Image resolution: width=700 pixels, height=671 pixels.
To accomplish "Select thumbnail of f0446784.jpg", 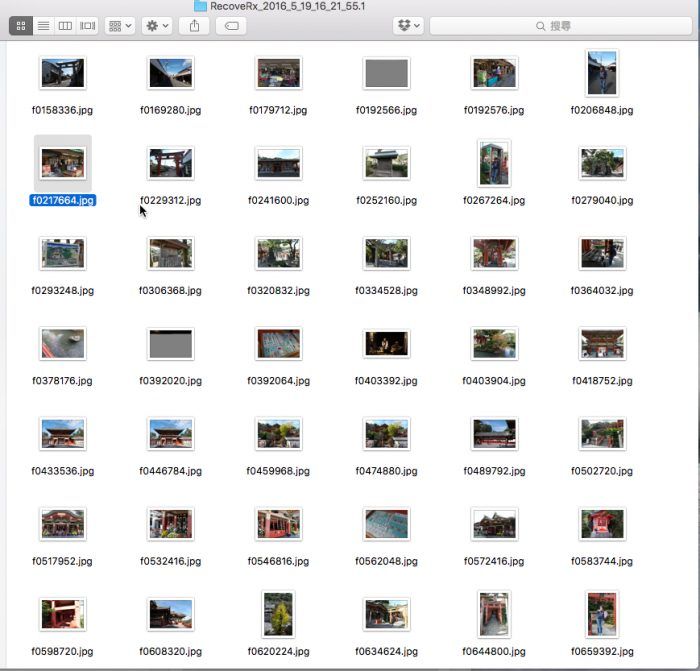I will (171, 433).
